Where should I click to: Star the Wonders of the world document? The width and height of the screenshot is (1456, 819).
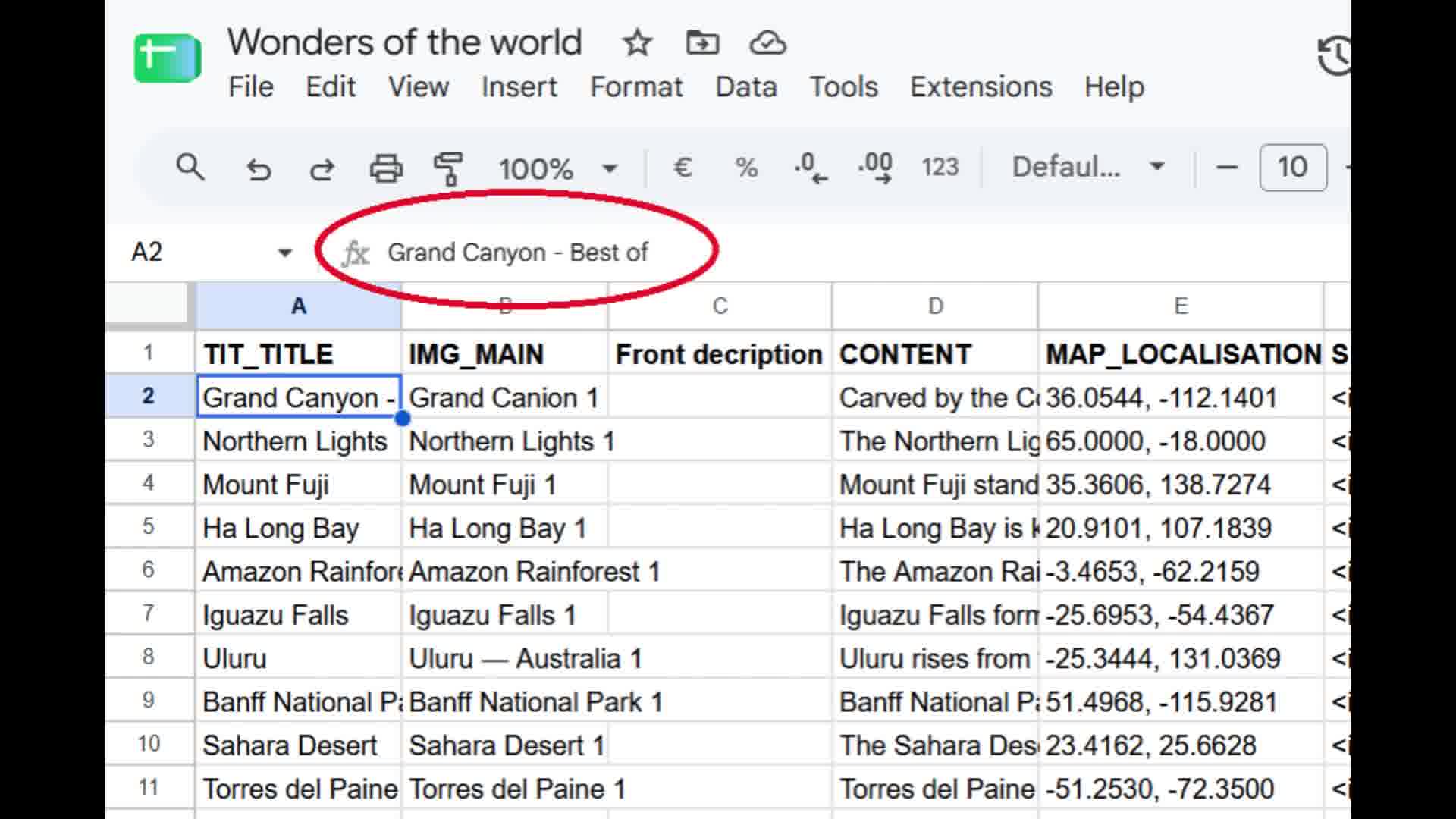coord(637,43)
